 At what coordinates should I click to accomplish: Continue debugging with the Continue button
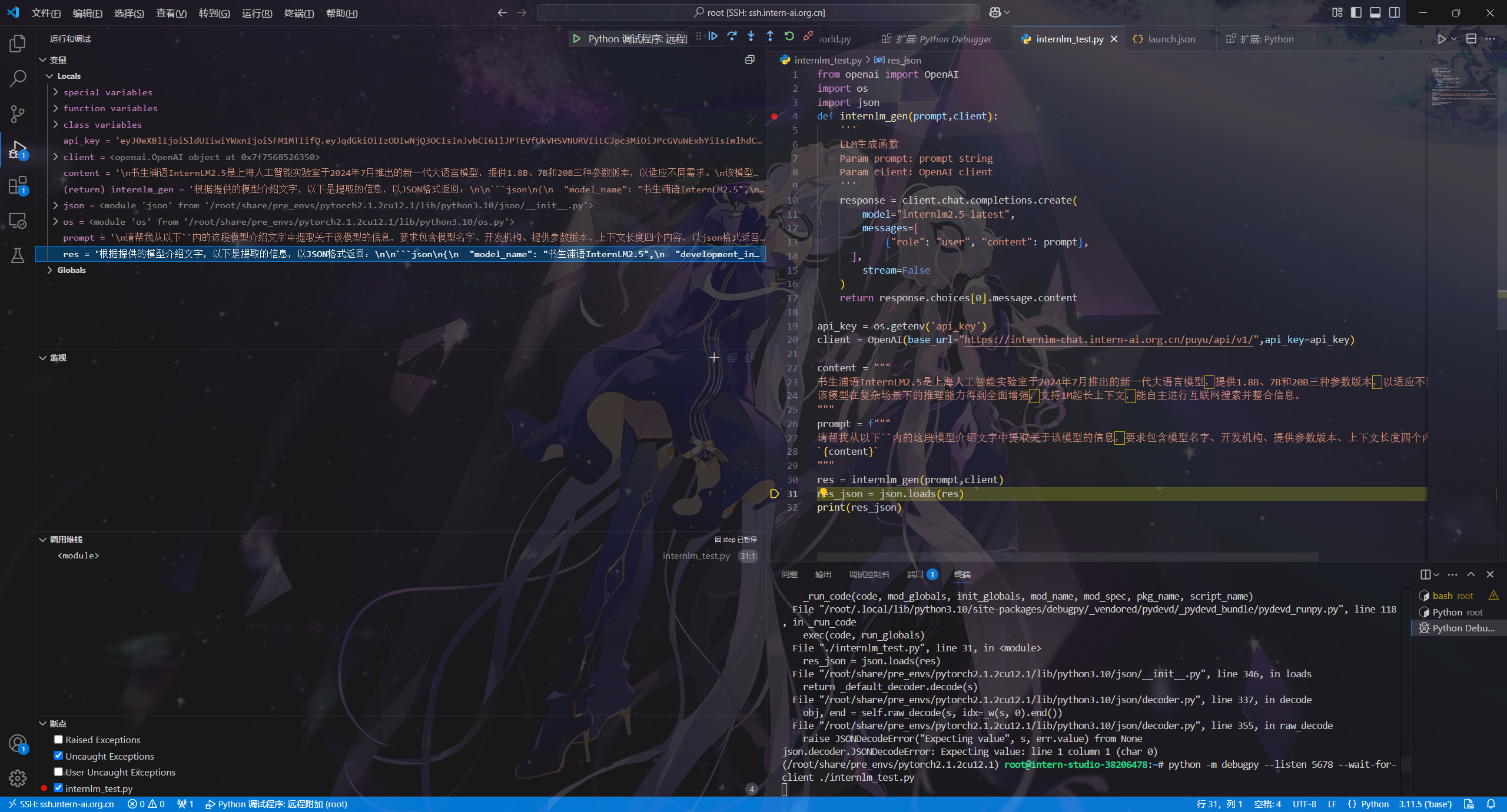713,36
